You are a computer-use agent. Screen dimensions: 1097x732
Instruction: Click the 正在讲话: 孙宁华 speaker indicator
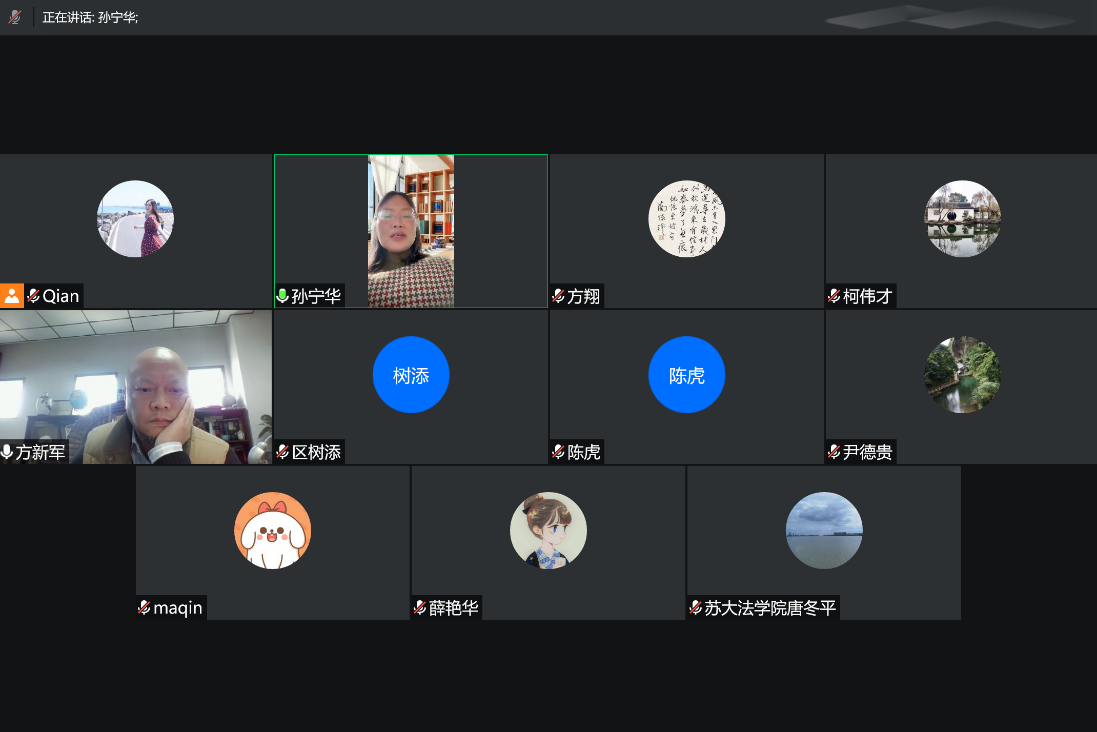click(90, 17)
